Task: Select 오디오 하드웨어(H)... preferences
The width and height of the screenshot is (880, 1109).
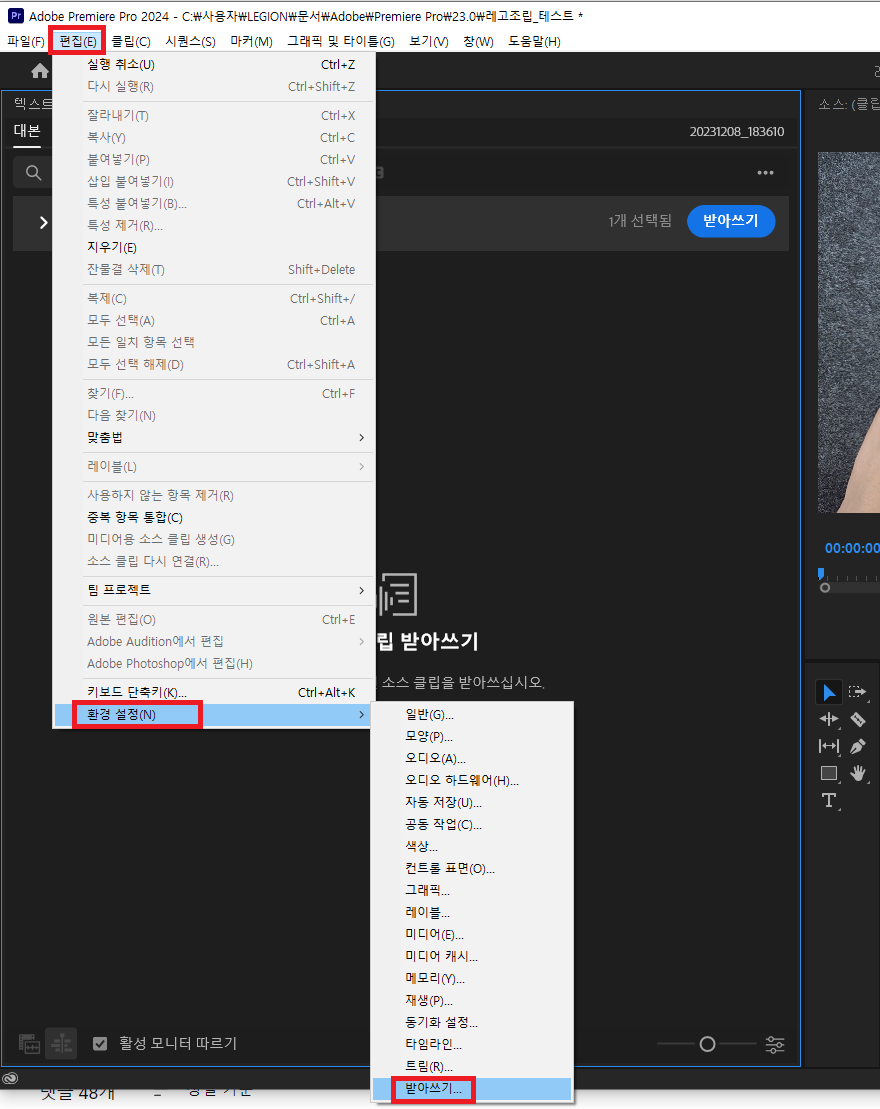Action: click(472, 781)
